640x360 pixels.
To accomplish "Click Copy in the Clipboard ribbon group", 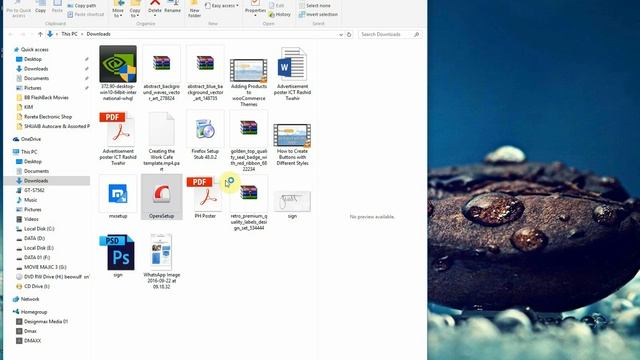I will tap(40, 7).
